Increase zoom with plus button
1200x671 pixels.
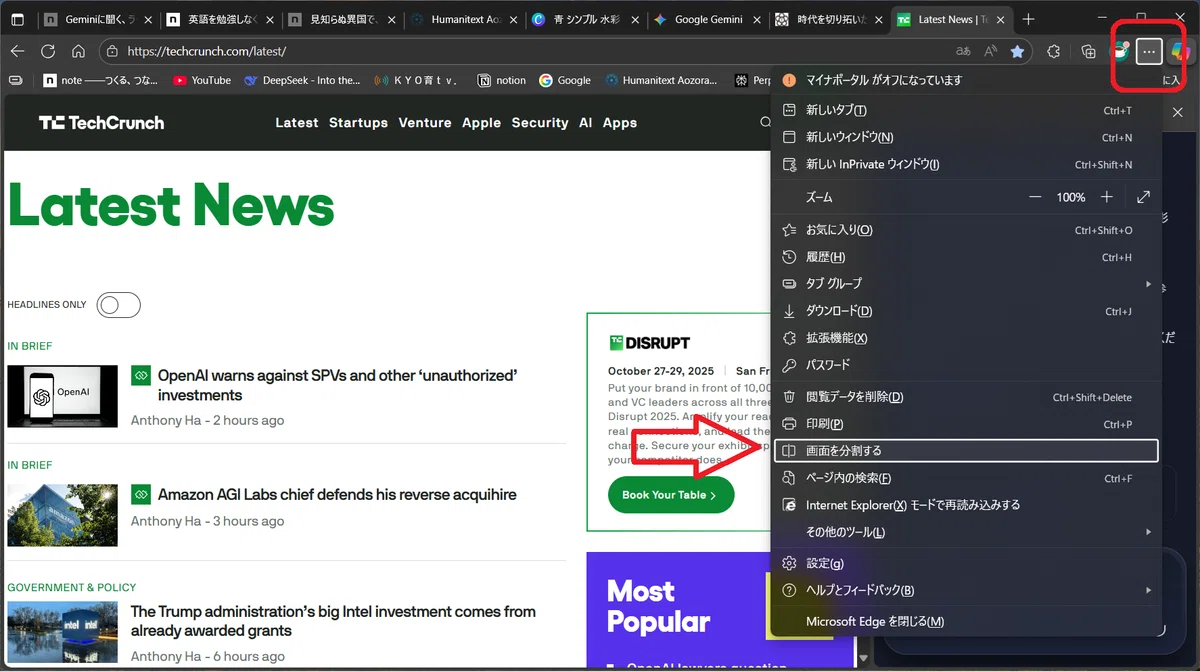[1106, 197]
